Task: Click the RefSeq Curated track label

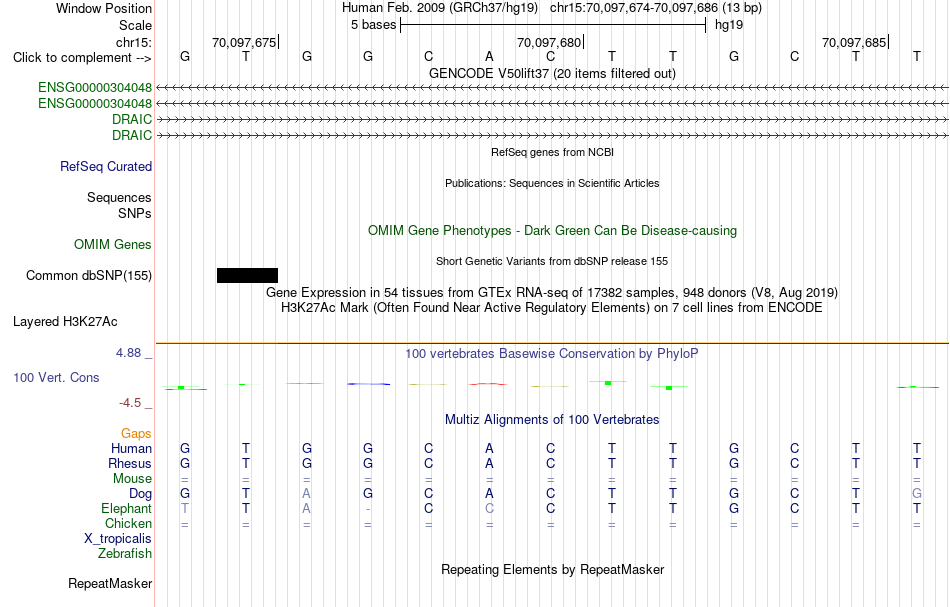Action: [105, 167]
